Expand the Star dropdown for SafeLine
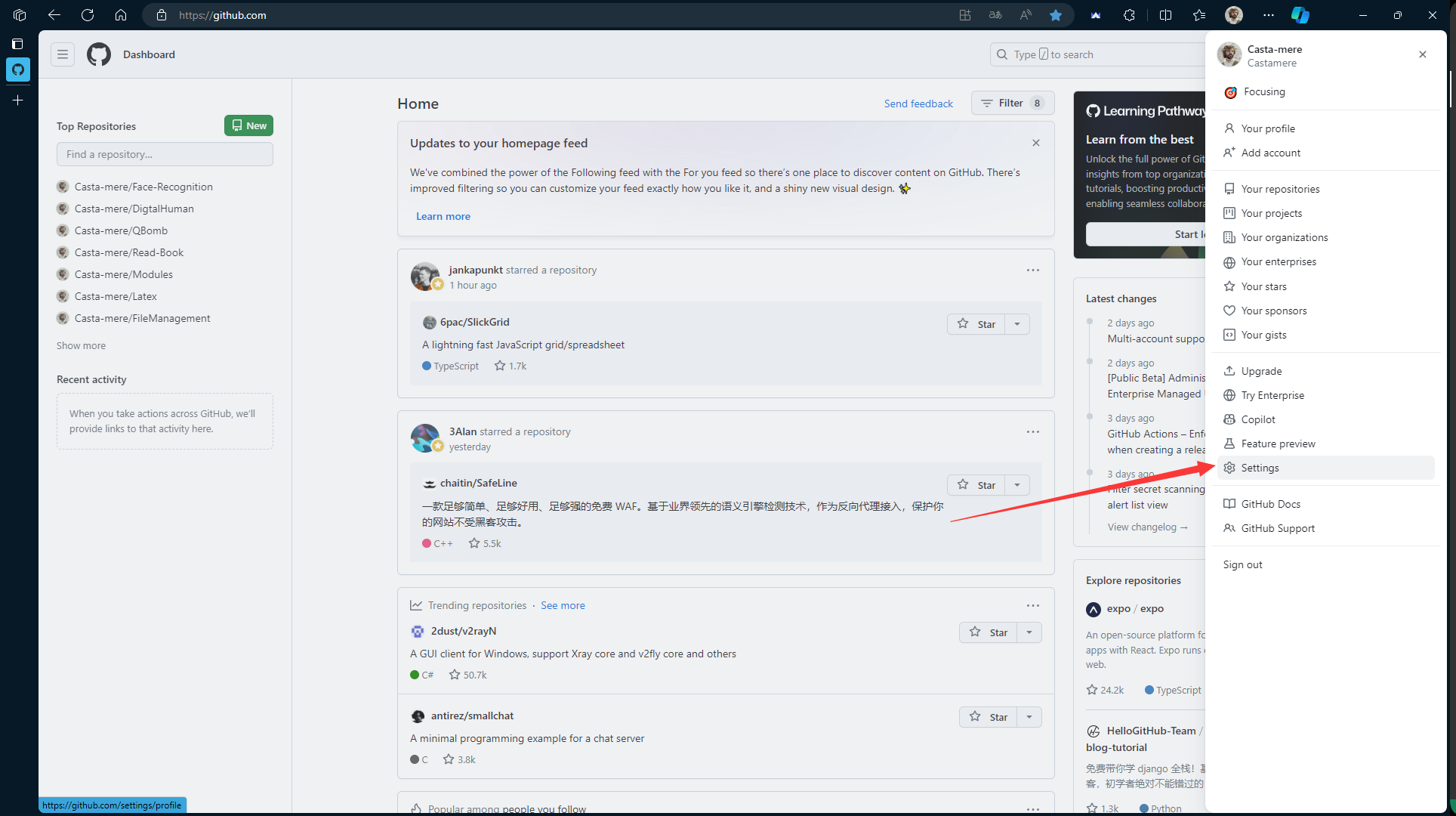Viewport: 1456px width, 816px height. point(1017,485)
